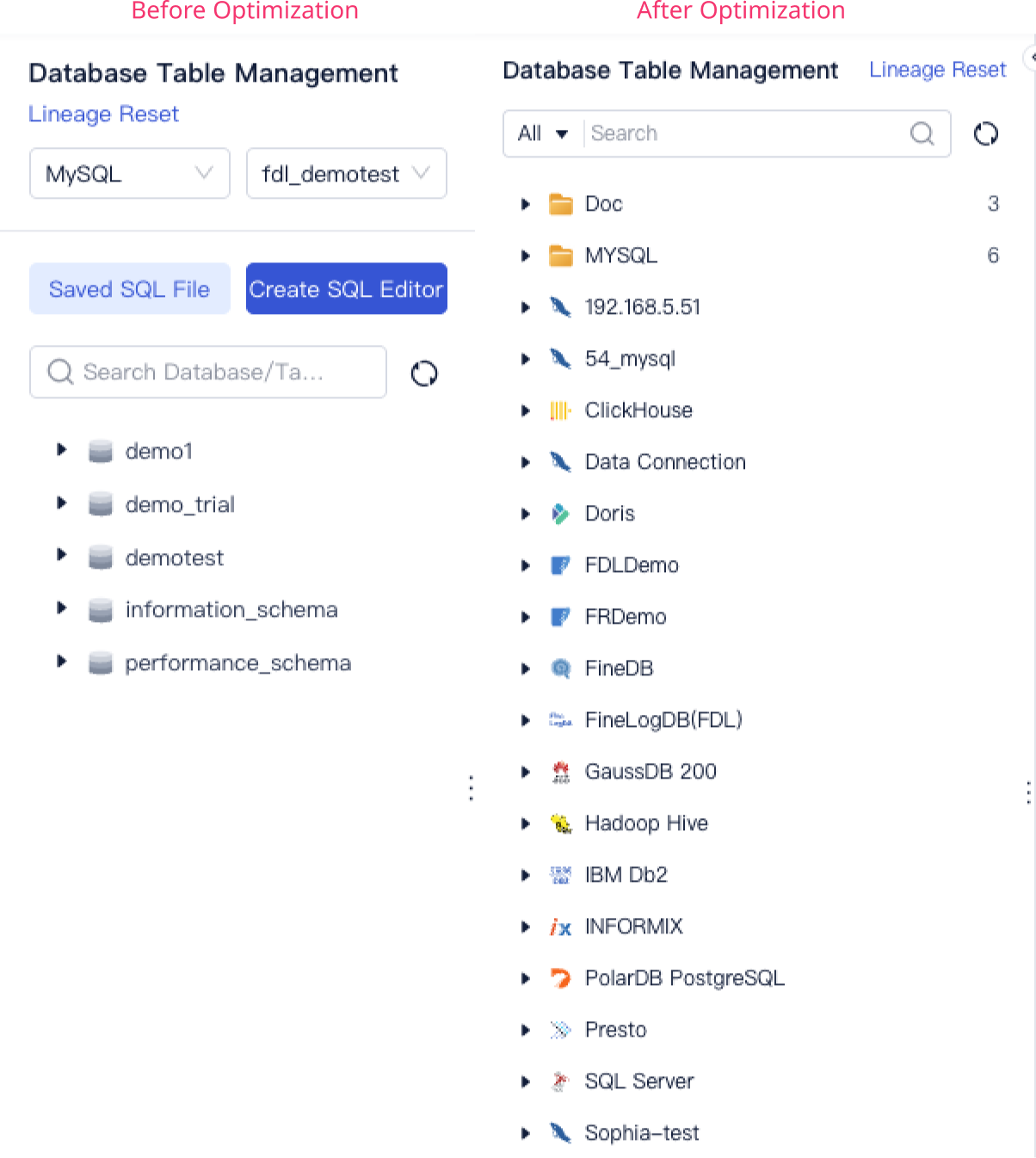
Task: Click the FineDB connection icon
Action: pyautogui.click(x=560, y=668)
